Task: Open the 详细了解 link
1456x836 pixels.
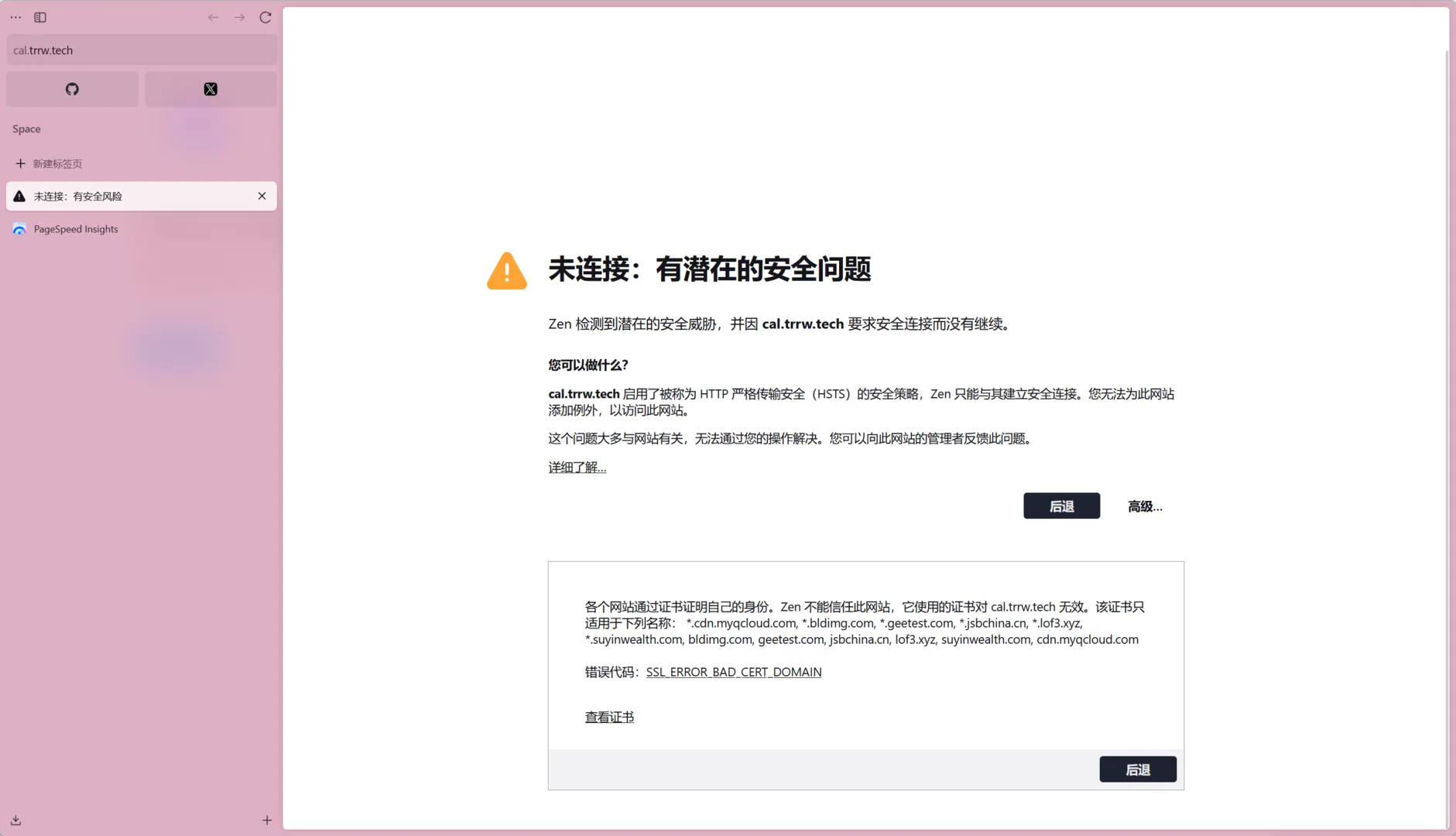Action: coord(576,467)
